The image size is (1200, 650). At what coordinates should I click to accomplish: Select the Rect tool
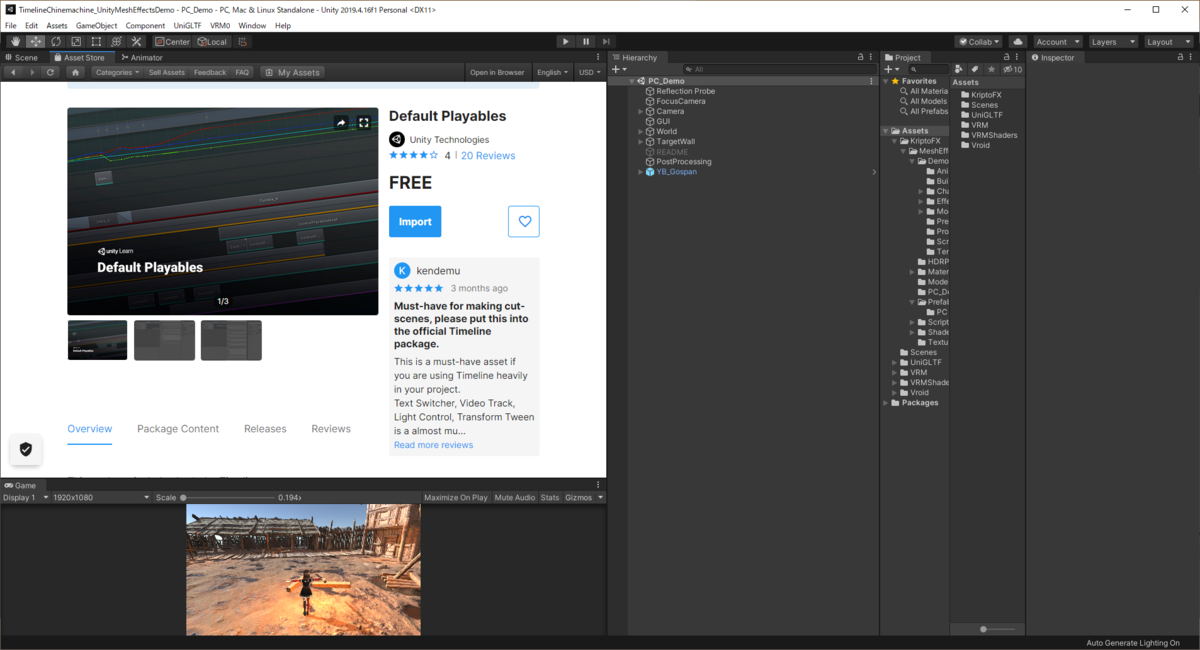tap(96, 42)
